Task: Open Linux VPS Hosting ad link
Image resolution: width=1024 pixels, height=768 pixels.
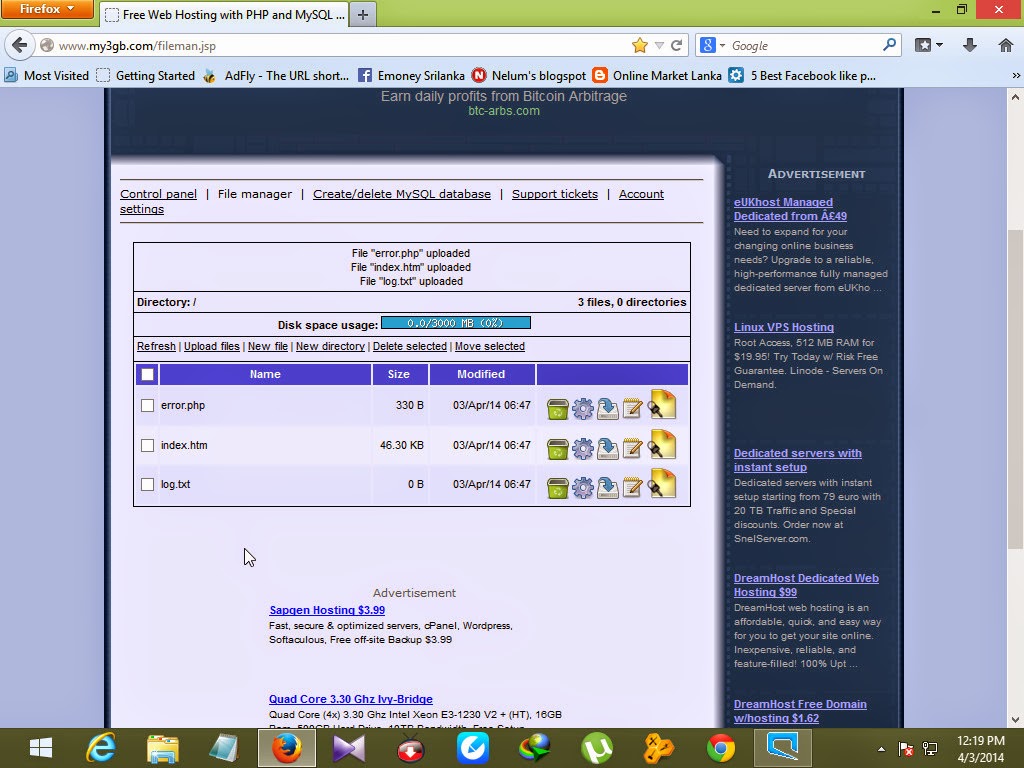Action: [784, 327]
